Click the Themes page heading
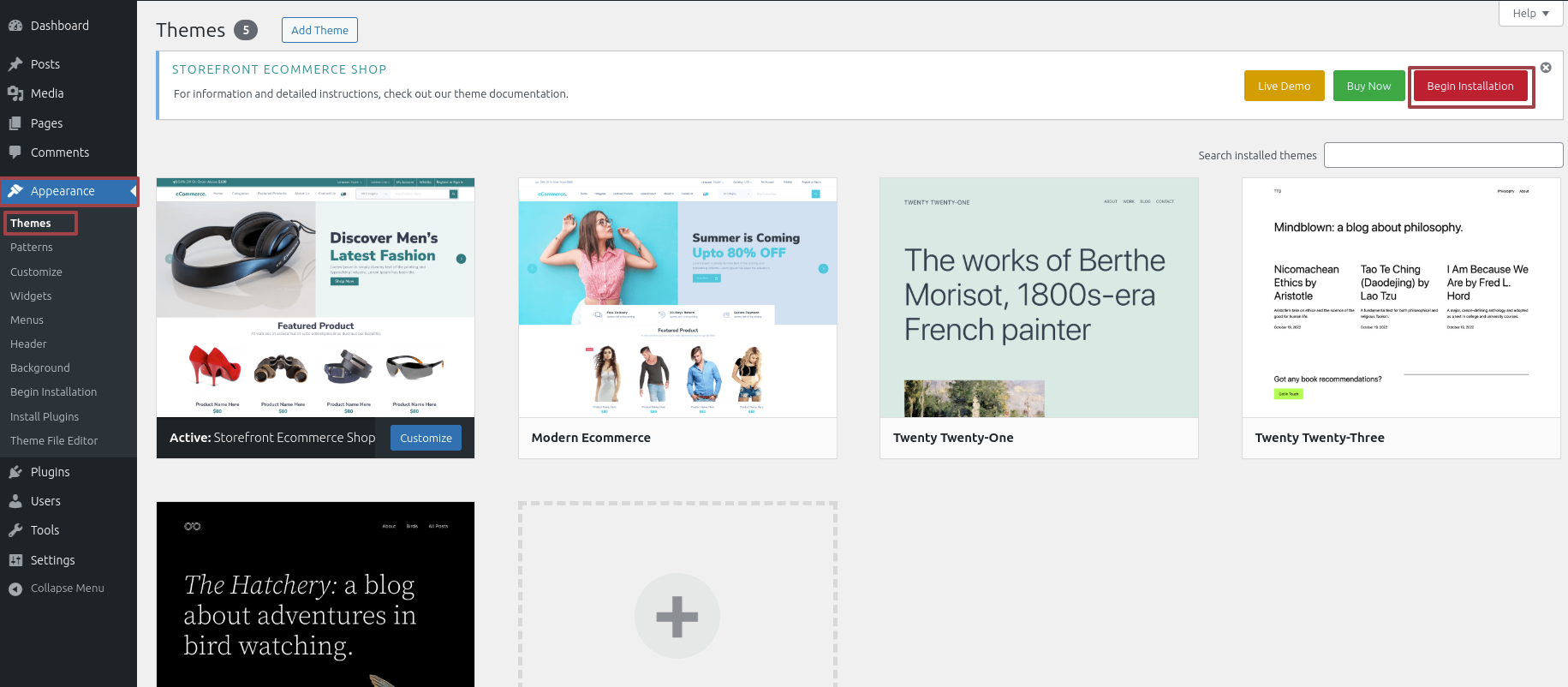1568x687 pixels. 190,30
